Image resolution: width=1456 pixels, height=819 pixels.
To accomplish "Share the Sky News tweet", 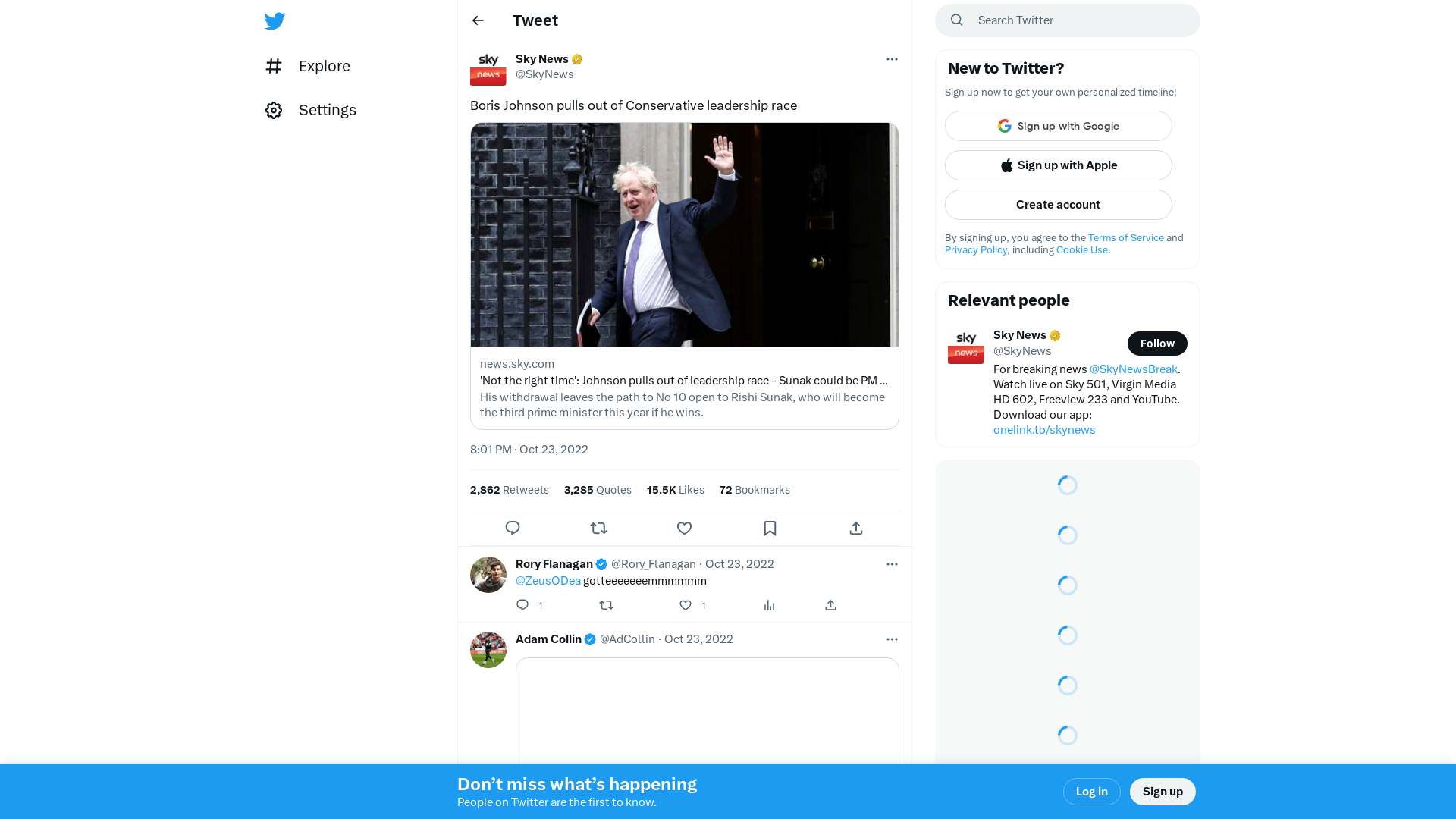I will 856,528.
